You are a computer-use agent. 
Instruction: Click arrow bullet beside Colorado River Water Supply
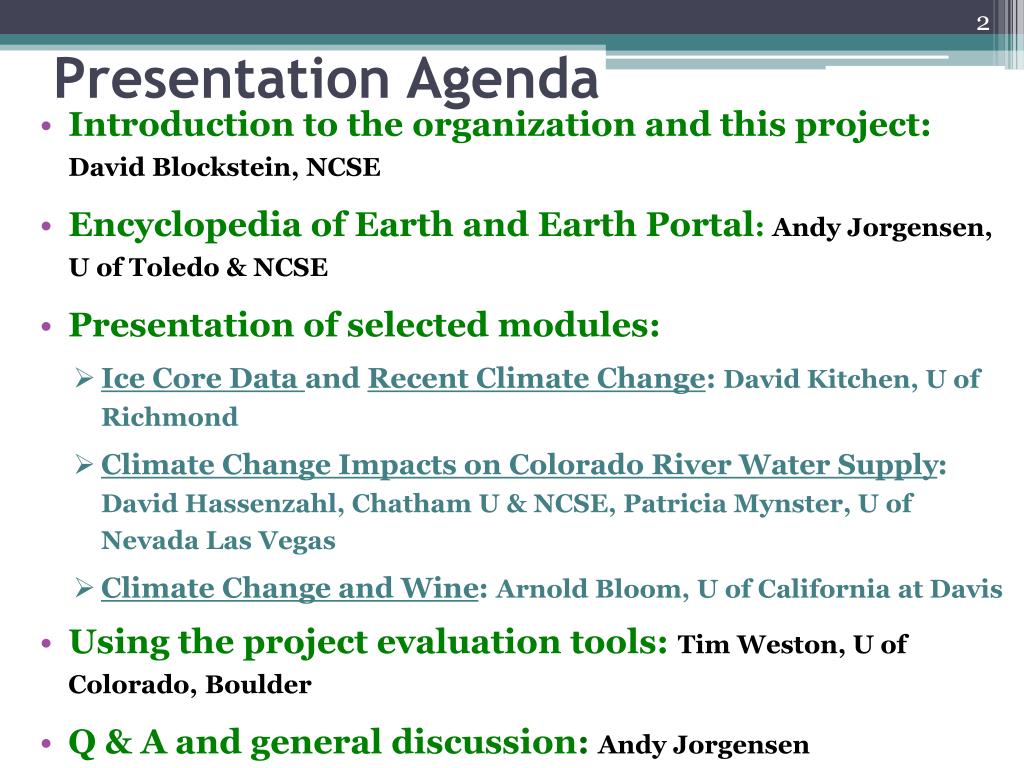(x=84, y=465)
